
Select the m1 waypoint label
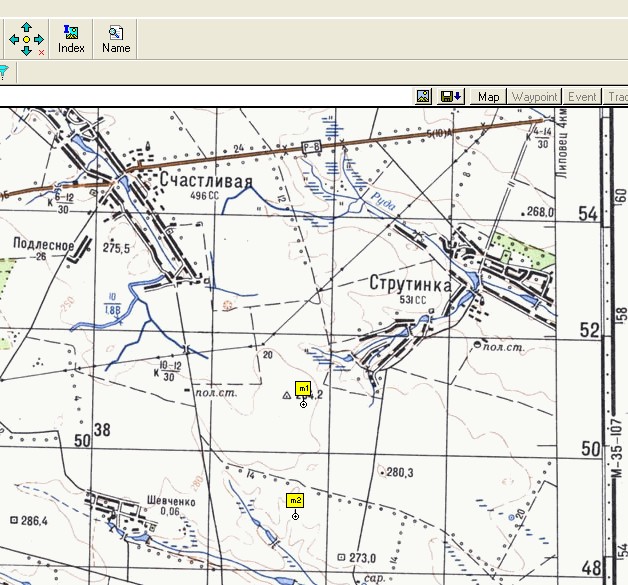(x=303, y=388)
